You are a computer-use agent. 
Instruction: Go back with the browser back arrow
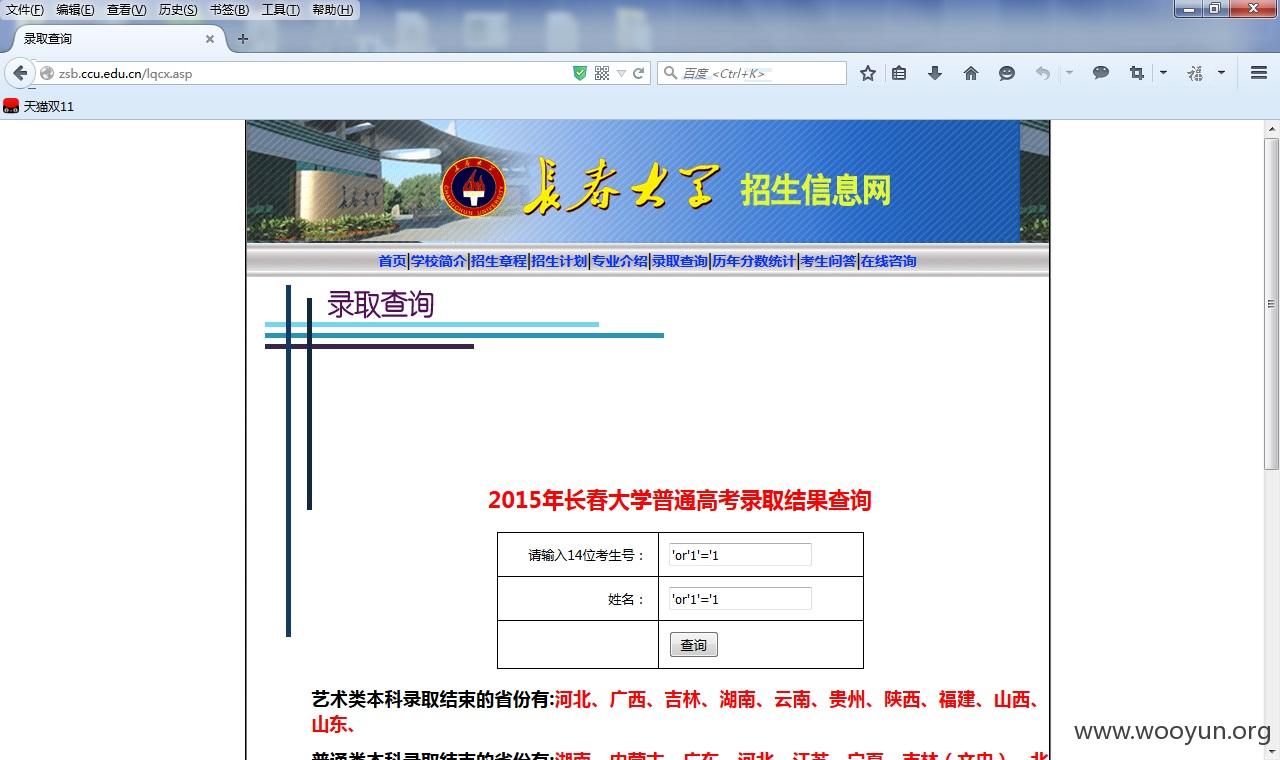[x=20, y=73]
